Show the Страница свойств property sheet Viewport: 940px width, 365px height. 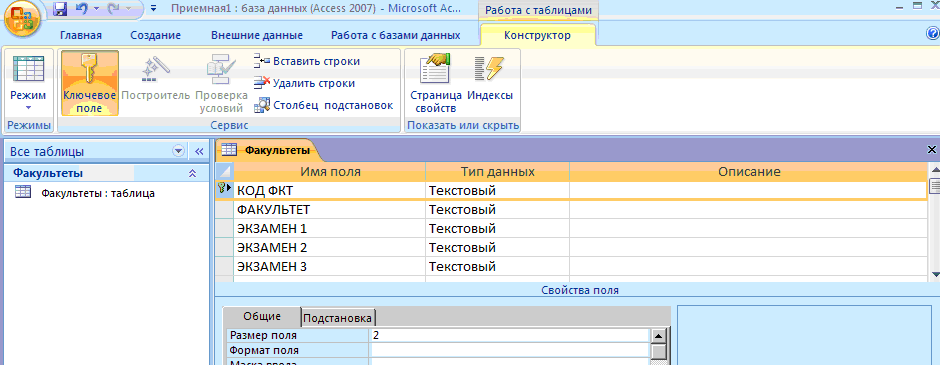[436, 83]
